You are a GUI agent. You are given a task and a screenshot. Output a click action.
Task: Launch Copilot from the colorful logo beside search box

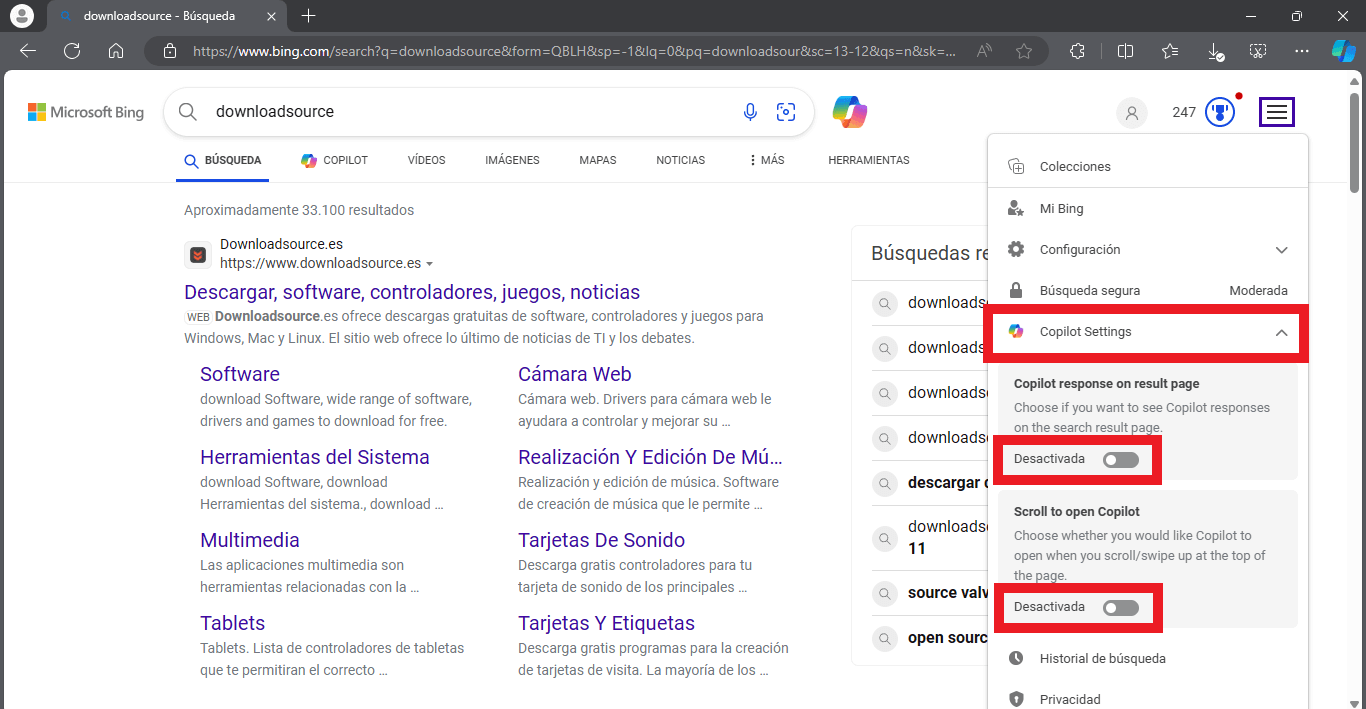pyautogui.click(x=850, y=112)
